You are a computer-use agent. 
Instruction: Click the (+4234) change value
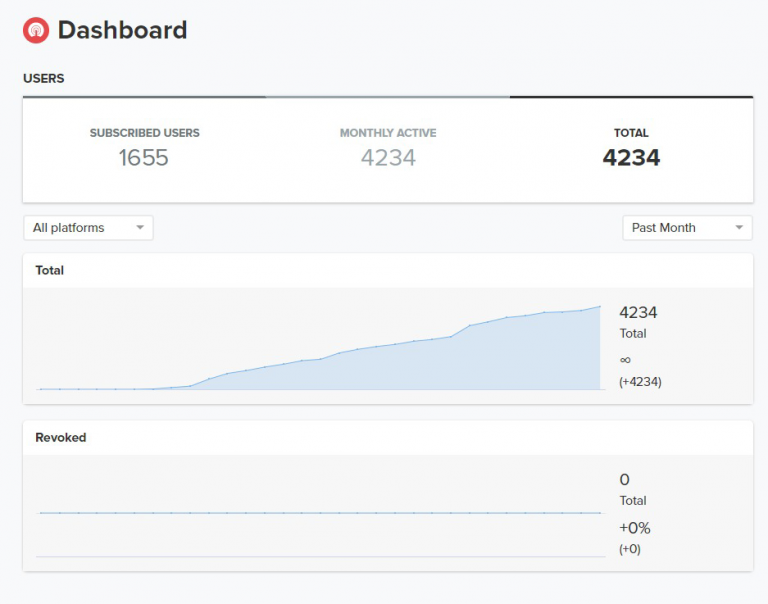[x=640, y=381]
